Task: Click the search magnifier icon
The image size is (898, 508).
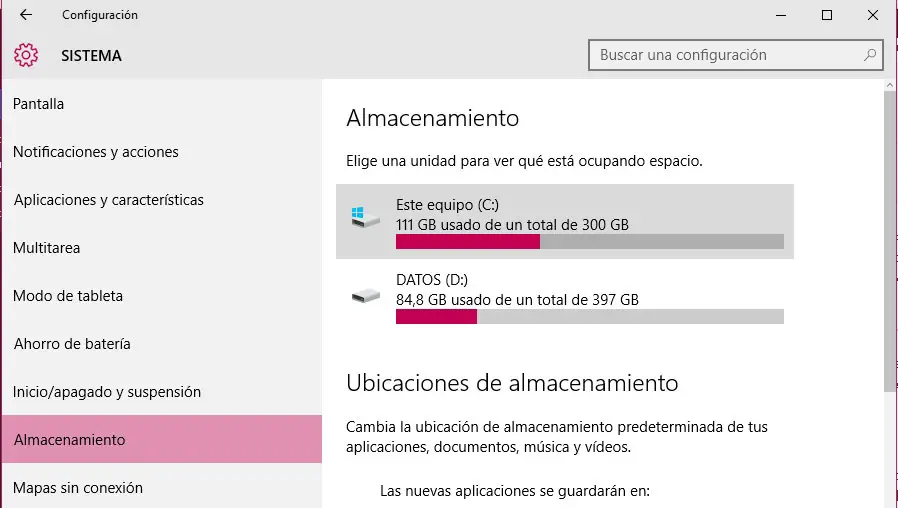Action: pyautogui.click(x=870, y=55)
